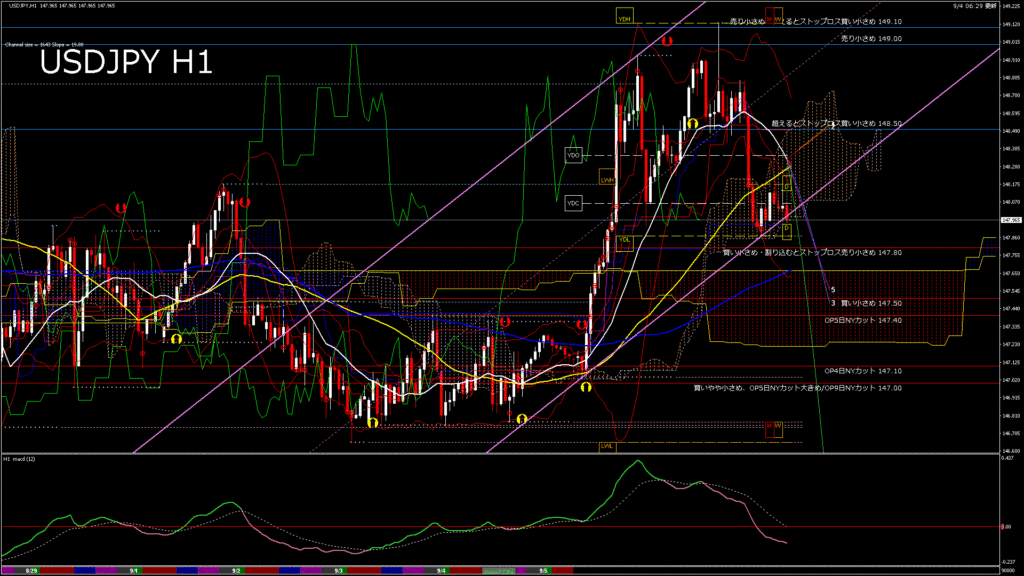Select the YDO yesterday-open label box
This screenshot has height=576, width=1024.
pos(573,156)
